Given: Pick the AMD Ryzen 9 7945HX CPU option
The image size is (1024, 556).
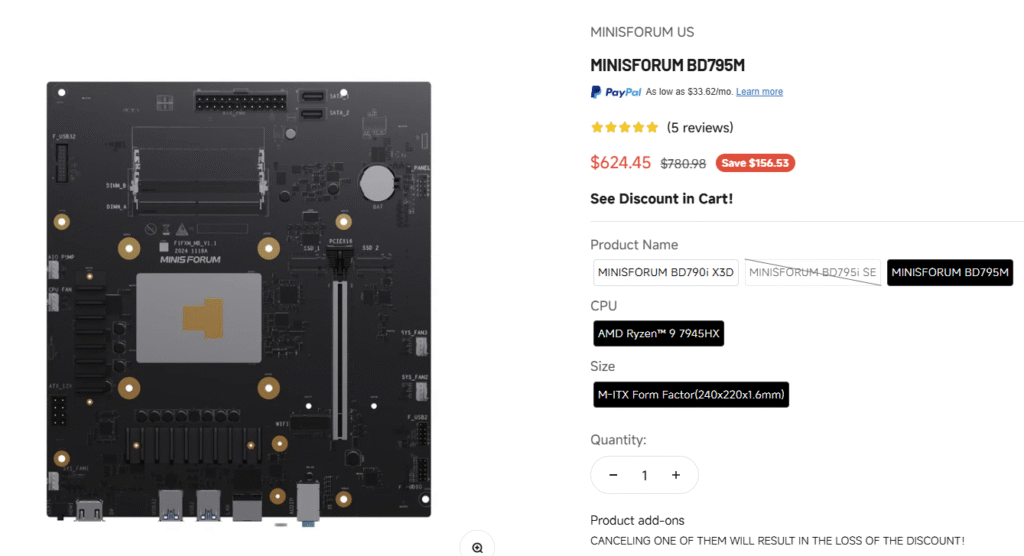Looking at the screenshot, I should tap(658, 334).
